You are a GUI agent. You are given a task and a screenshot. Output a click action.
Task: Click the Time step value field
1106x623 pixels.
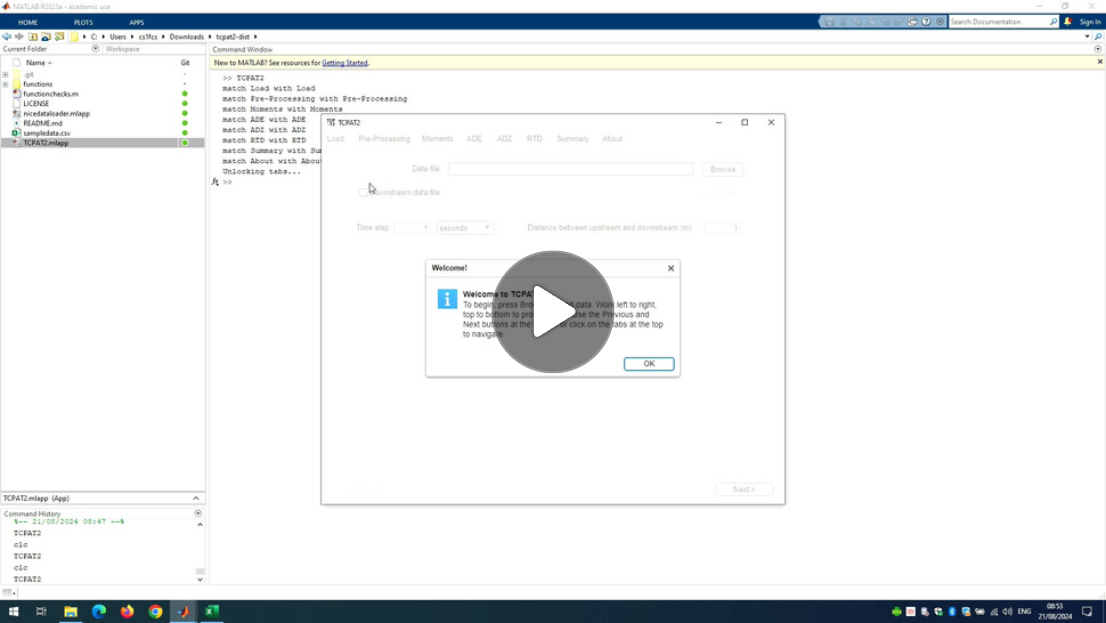point(412,228)
